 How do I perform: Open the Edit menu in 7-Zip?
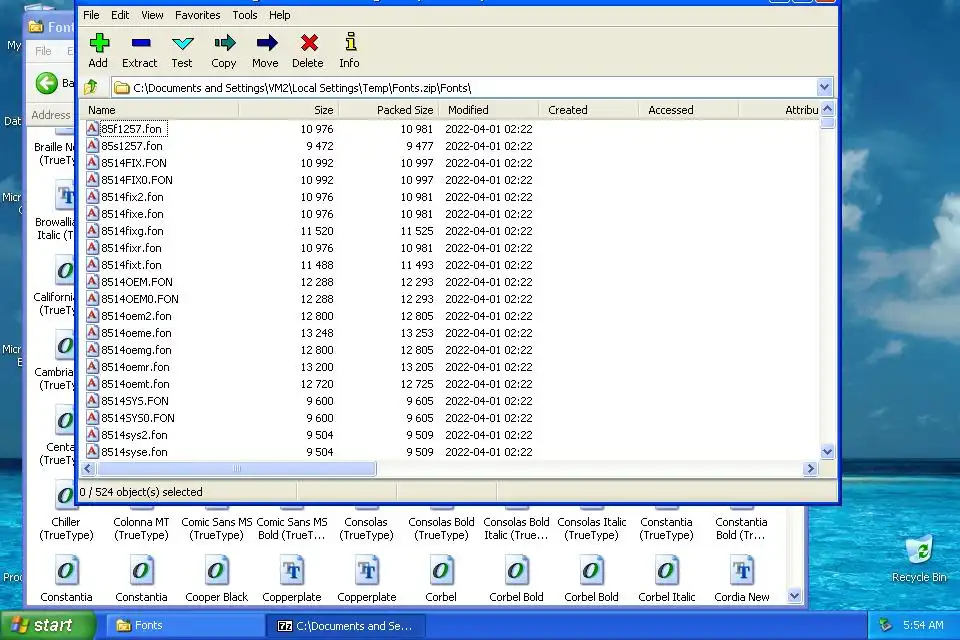click(120, 15)
